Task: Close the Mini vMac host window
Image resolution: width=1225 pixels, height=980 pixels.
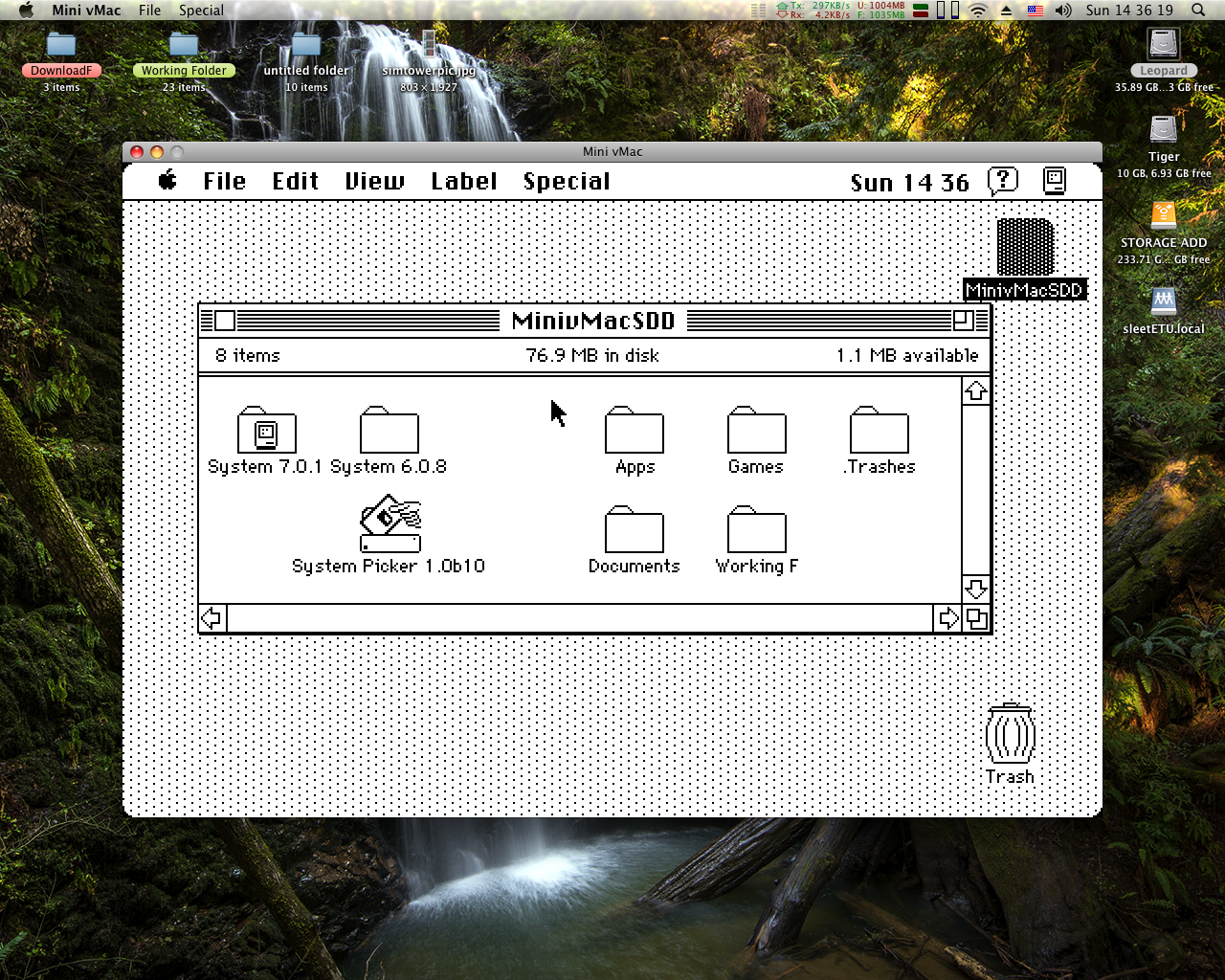Action: tap(137, 151)
